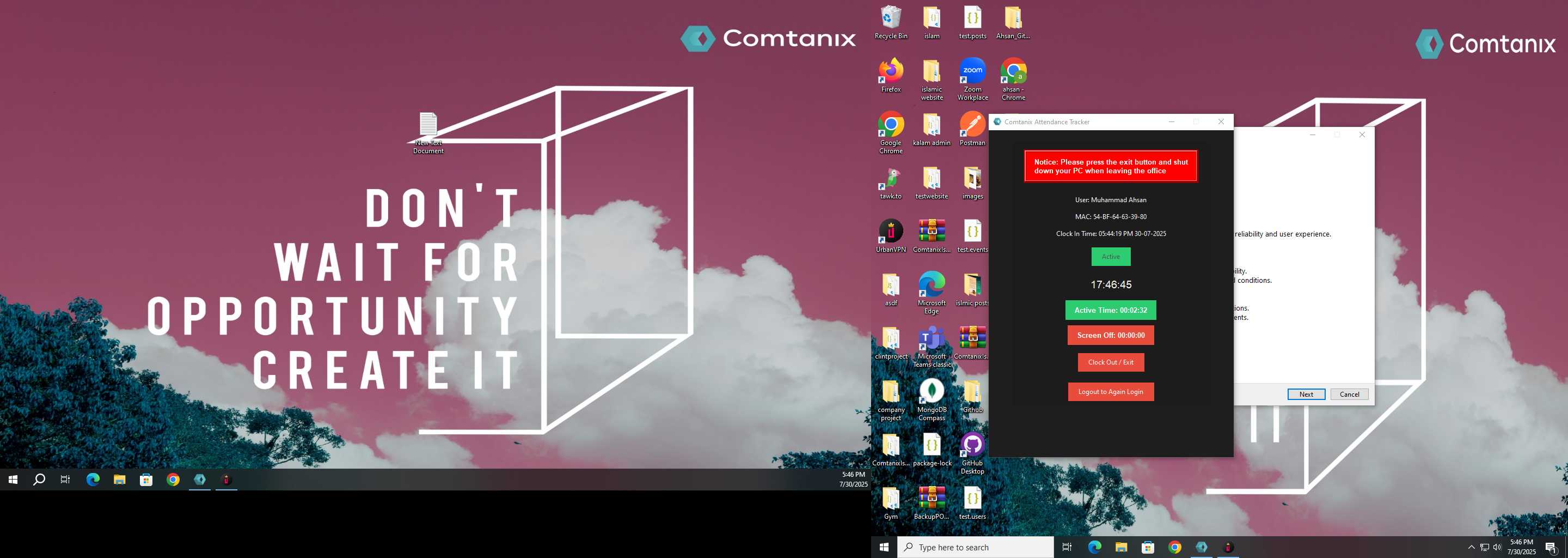
Task: Open the company project folder
Action: [x=891, y=400]
